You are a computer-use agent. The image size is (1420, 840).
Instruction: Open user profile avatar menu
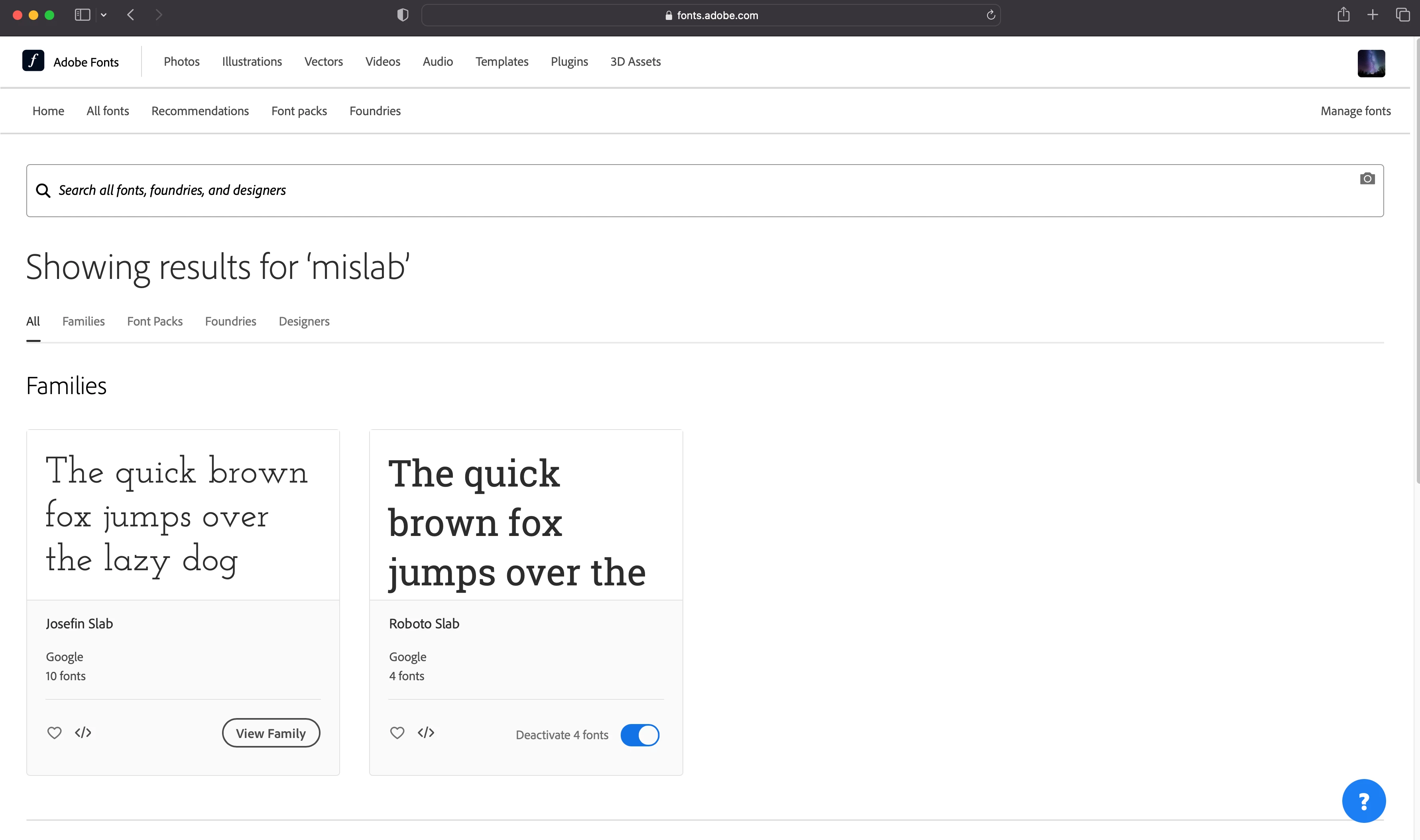[1371, 63]
